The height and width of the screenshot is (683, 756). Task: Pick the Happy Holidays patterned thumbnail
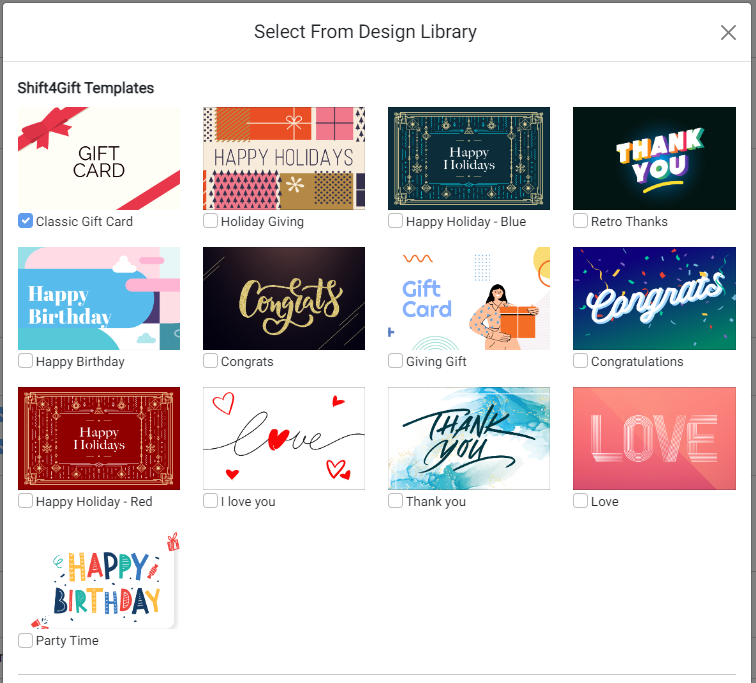point(284,159)
